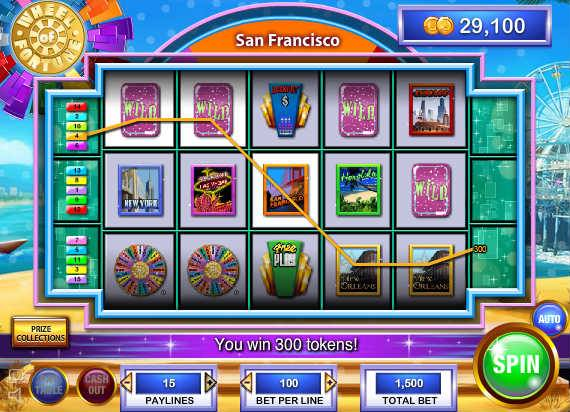The width and height of the screenshot is (570, 412).
Task: Open the Prize Collections panel
Action: point(40,333)
